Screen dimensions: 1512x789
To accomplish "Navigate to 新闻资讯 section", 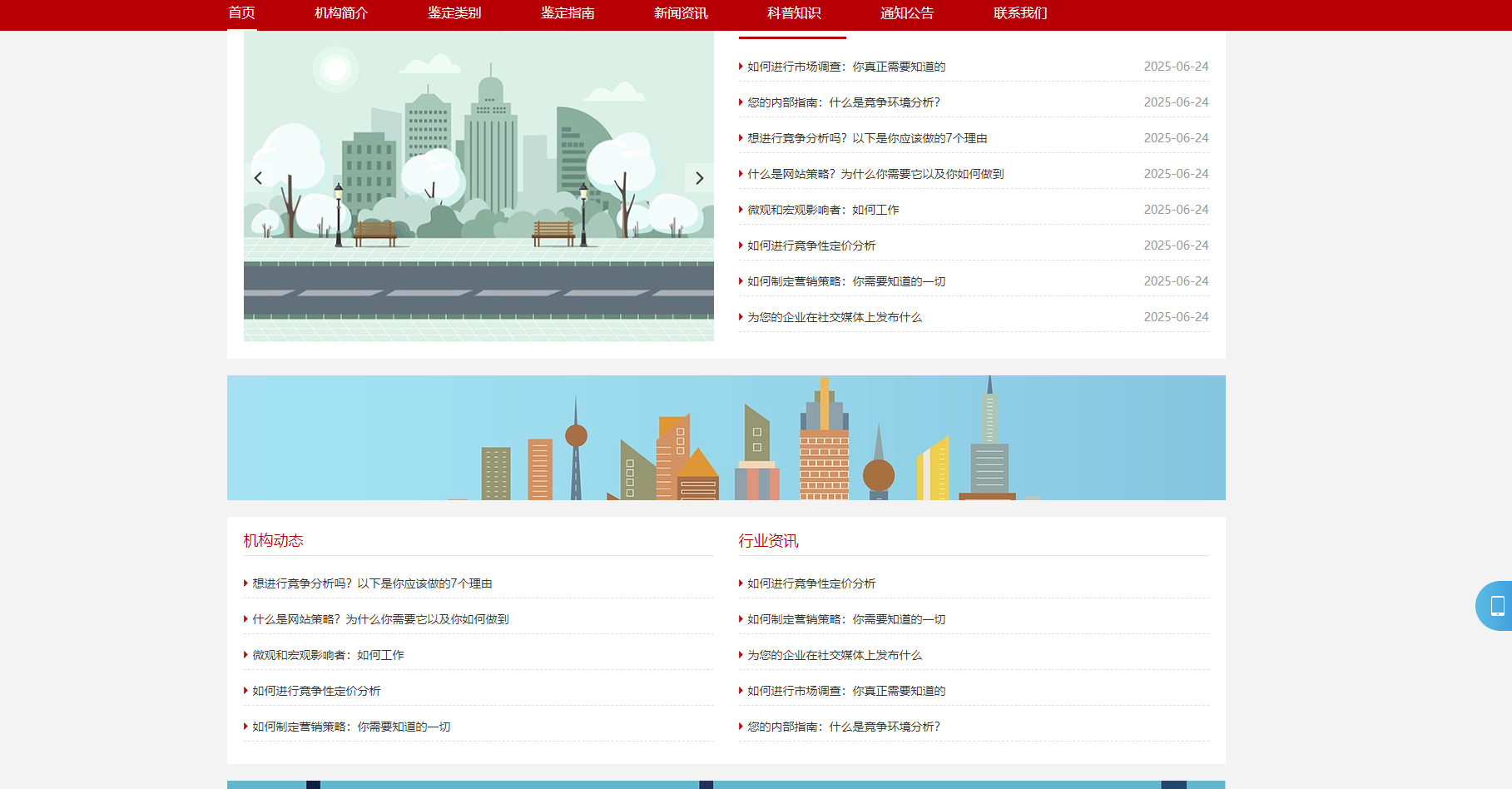I will tap(681, 13).
